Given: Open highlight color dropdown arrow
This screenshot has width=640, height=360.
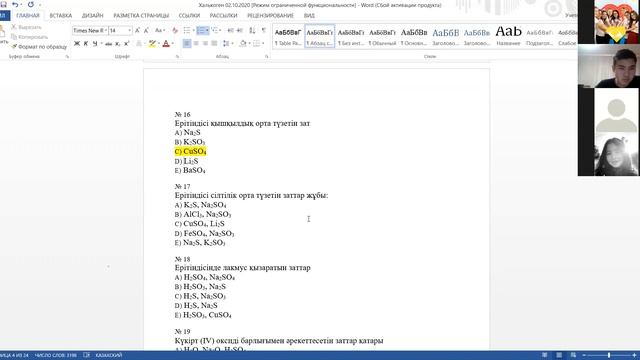Looking at the screenshot, I should 158,44.
